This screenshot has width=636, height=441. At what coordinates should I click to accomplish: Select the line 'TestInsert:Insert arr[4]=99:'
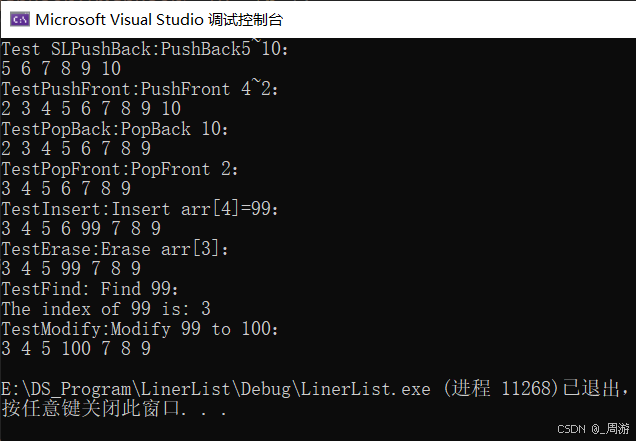[140, 209]
